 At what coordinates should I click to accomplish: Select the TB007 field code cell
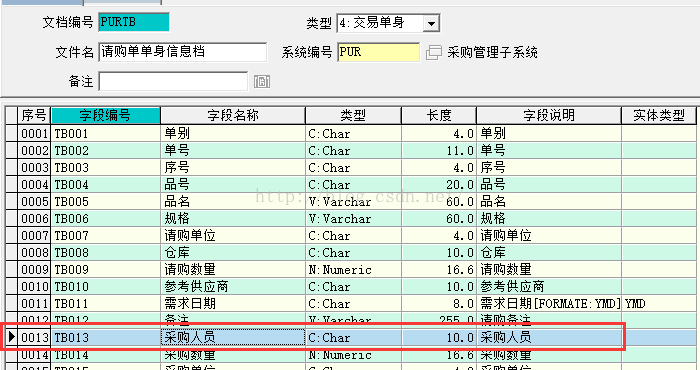click(x=105, y=235)
